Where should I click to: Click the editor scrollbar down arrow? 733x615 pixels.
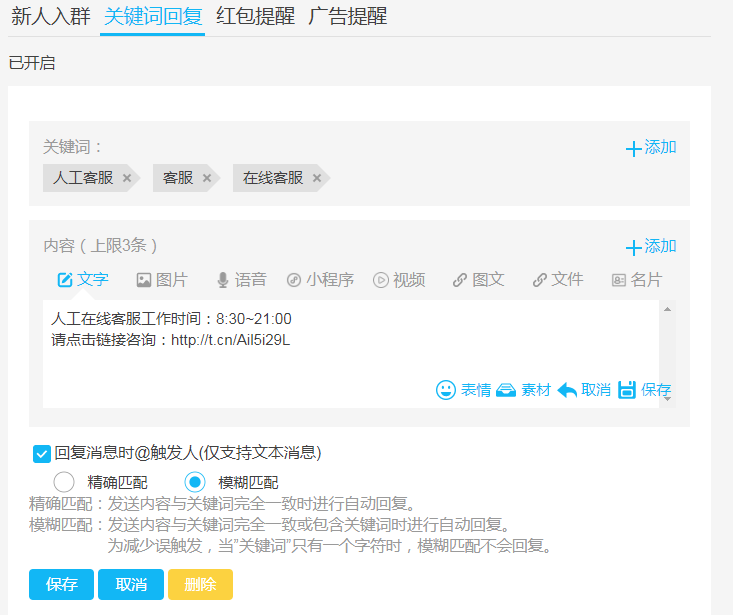(x=668, y=400)
